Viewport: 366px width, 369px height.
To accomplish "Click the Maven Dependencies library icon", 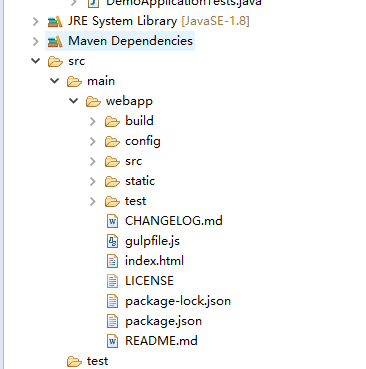I will (55, 42).
